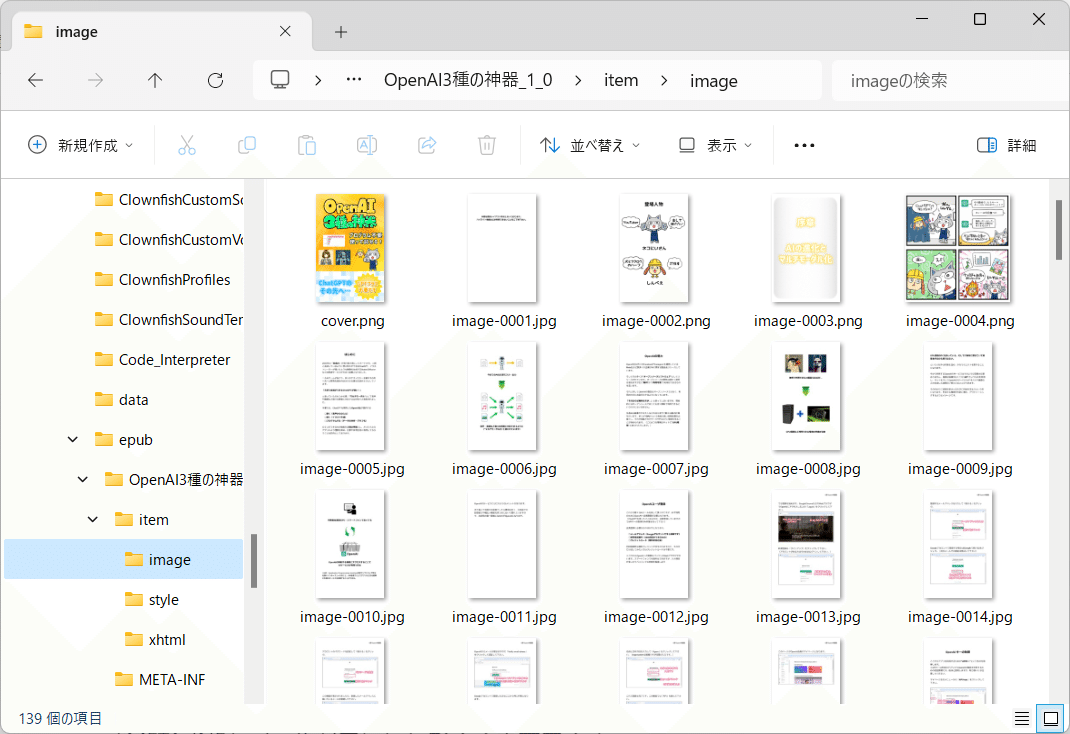Click the forward navigation arrow
The image size is (1070, 734).
tap(96, 80)
